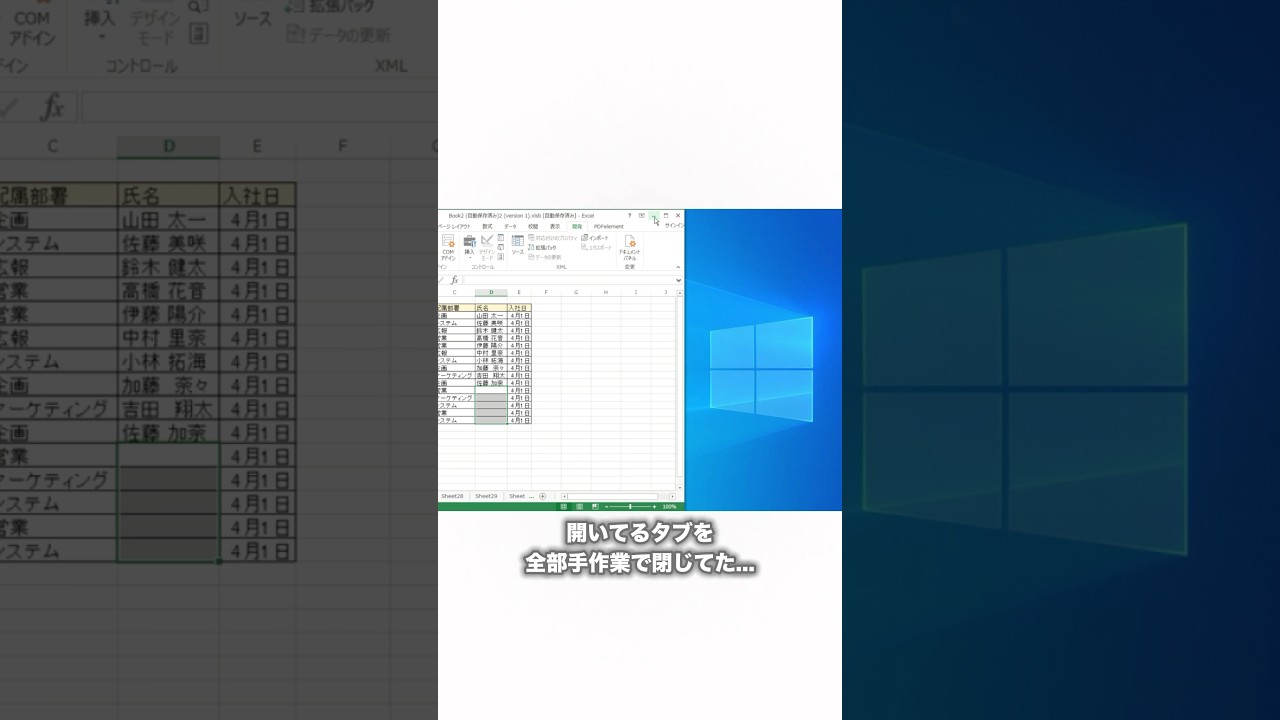Open the Sheet29 worksheet tab

coord(486,496)
